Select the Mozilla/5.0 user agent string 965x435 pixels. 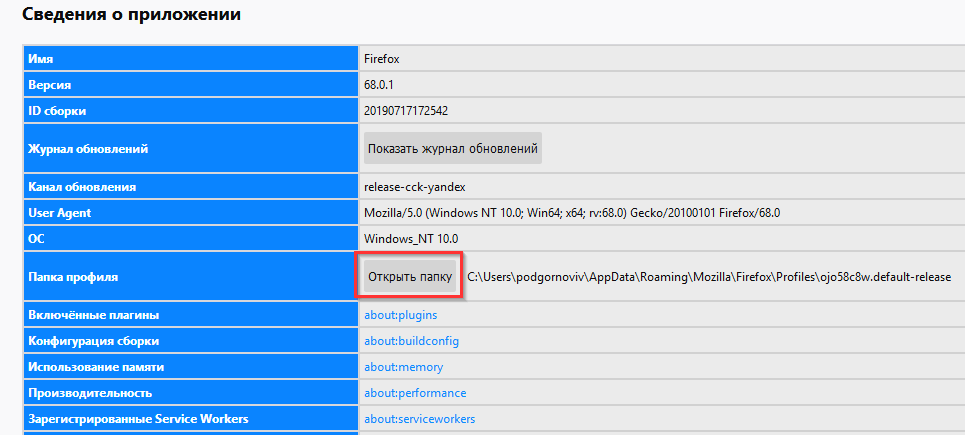[x=572, y=213]
